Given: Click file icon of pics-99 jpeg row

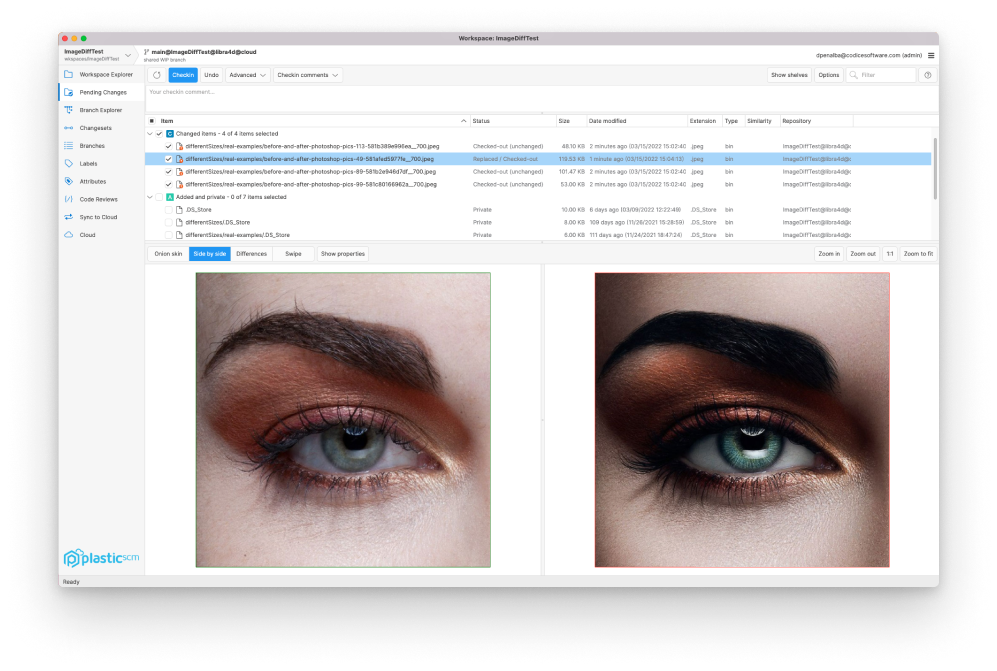Looking at the screenshot, I should [x=179, y=184].
